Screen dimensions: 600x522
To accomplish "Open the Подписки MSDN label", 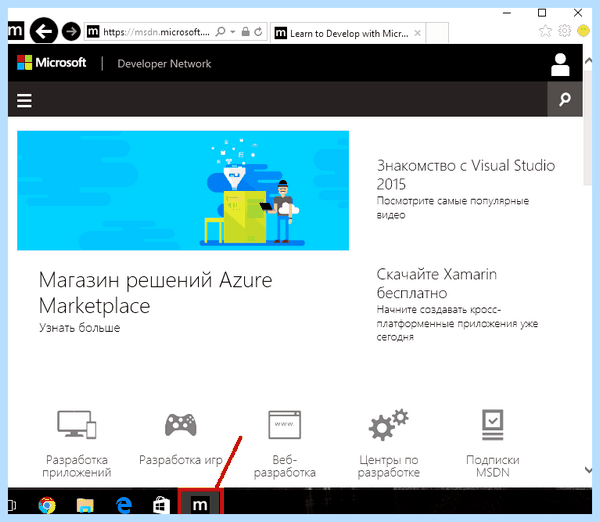I will coord(492,466).
